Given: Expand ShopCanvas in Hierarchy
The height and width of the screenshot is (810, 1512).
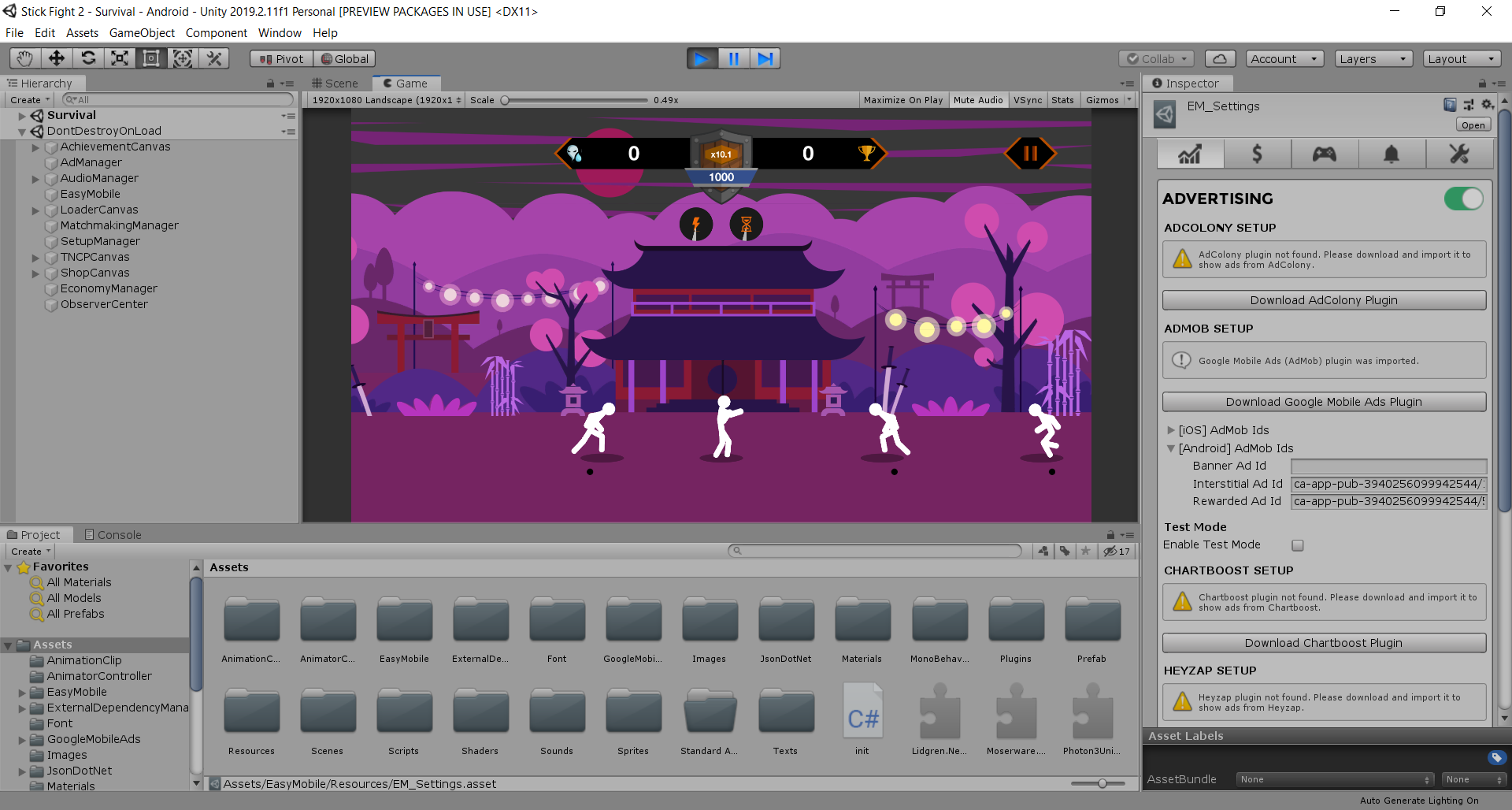Looking at the screenshot, I should 35,273.
